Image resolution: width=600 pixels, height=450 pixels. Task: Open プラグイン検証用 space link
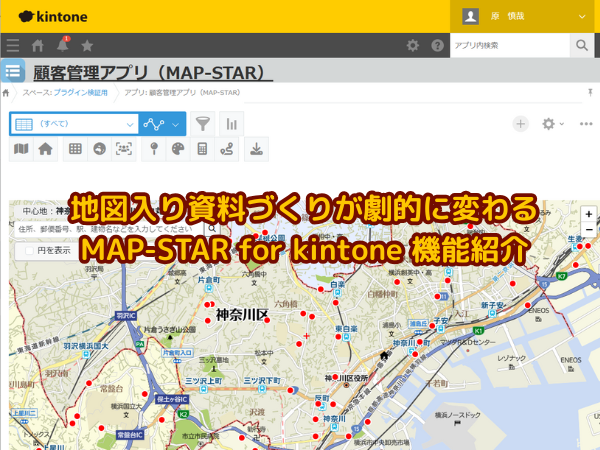[x=81, y=93]
